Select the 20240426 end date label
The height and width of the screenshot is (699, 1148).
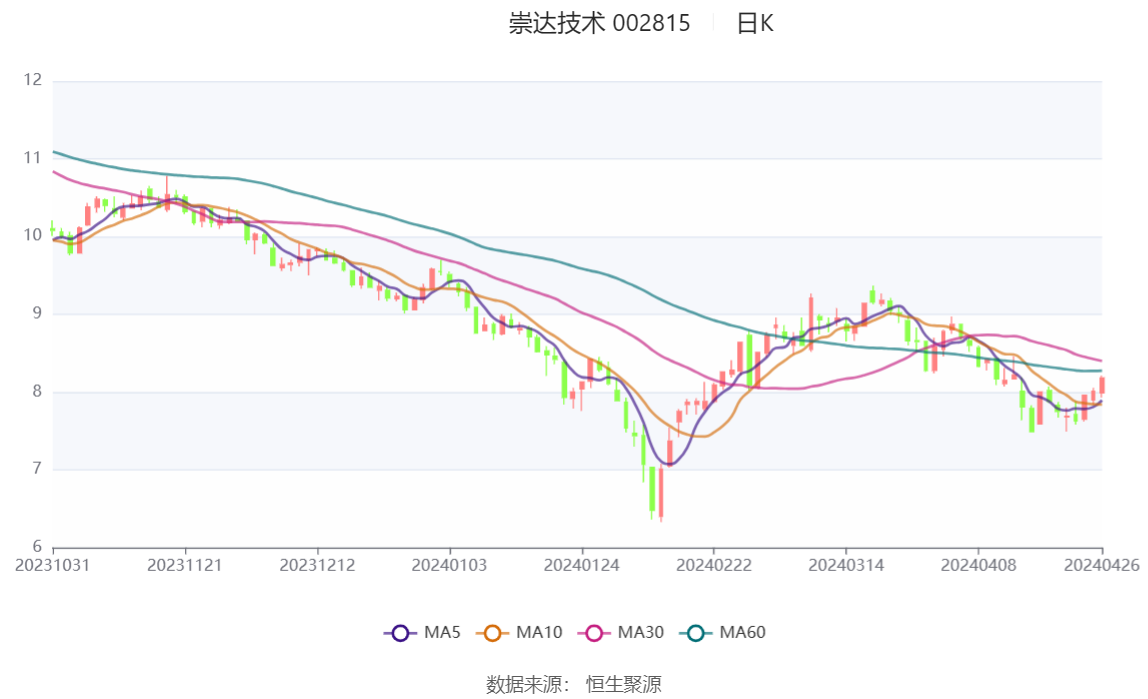[1102, 565]
